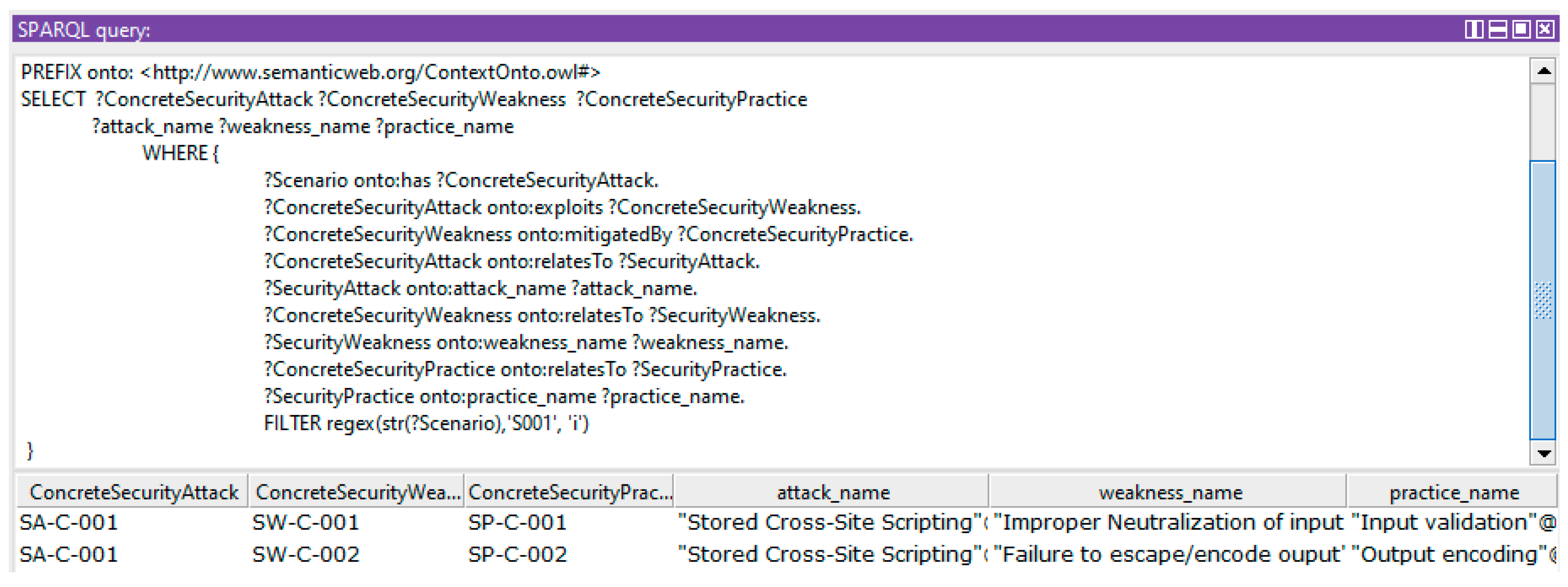The height and width of the screenshot is (587, 1568).
Task: Click the query scrollbar up arrow
Action: pos(1543,71)
